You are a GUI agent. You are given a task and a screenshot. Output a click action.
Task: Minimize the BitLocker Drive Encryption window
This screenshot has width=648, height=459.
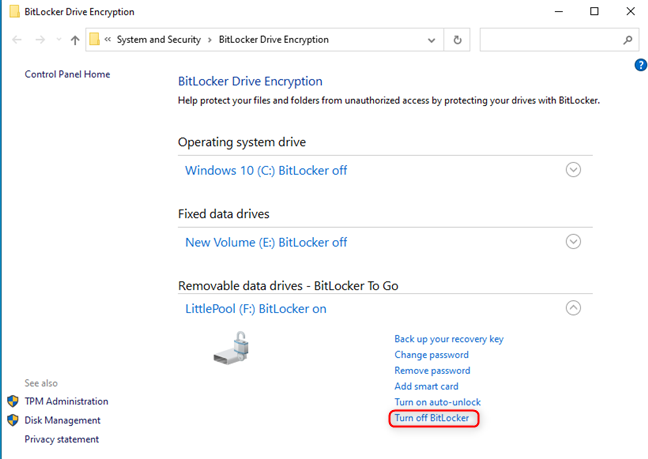point(559,12)
